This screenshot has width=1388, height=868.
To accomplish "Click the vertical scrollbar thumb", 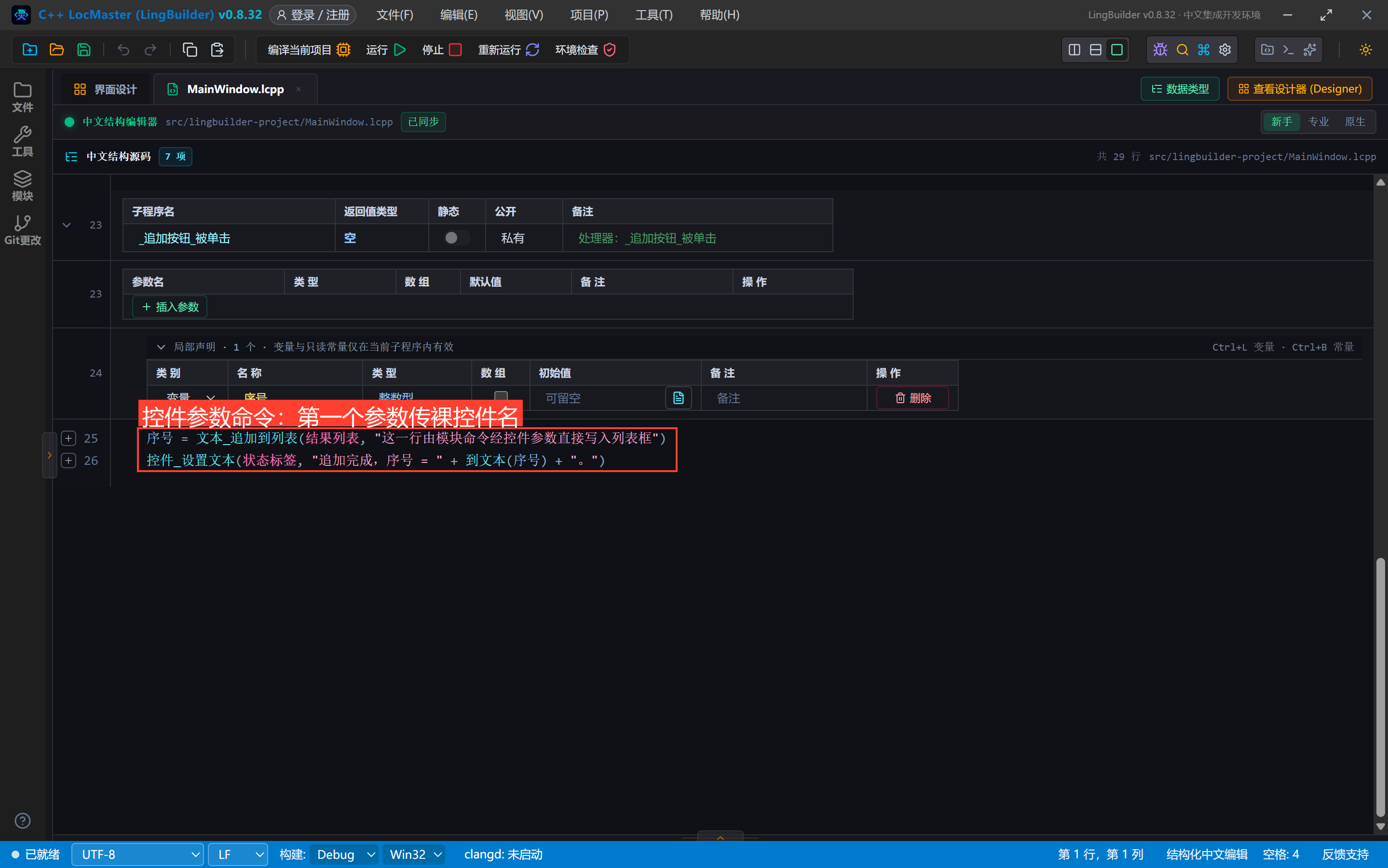I will (x=1381, y=686).
